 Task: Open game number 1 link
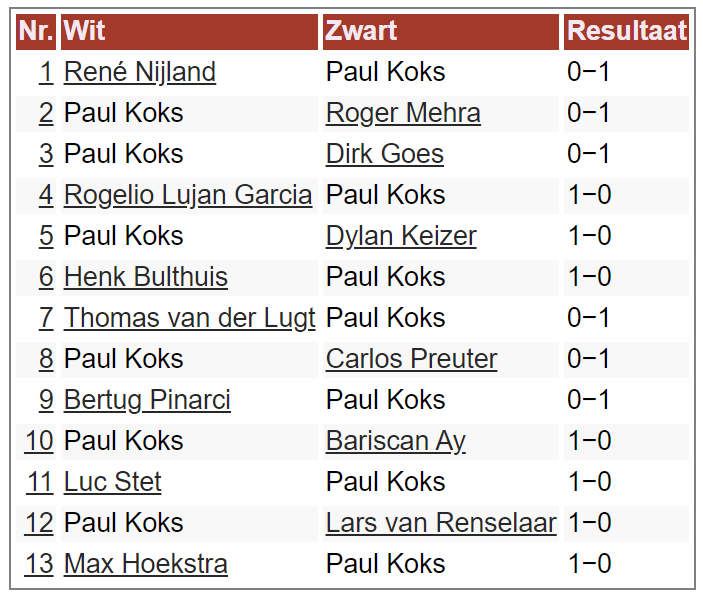(x=46, y=72)
